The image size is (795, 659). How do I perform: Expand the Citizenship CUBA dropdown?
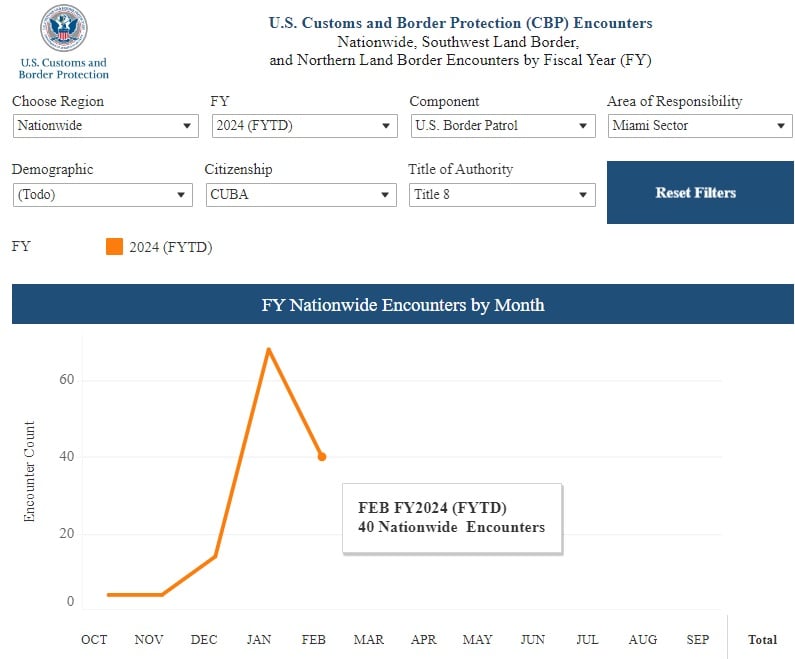click(x=300, y=195)
